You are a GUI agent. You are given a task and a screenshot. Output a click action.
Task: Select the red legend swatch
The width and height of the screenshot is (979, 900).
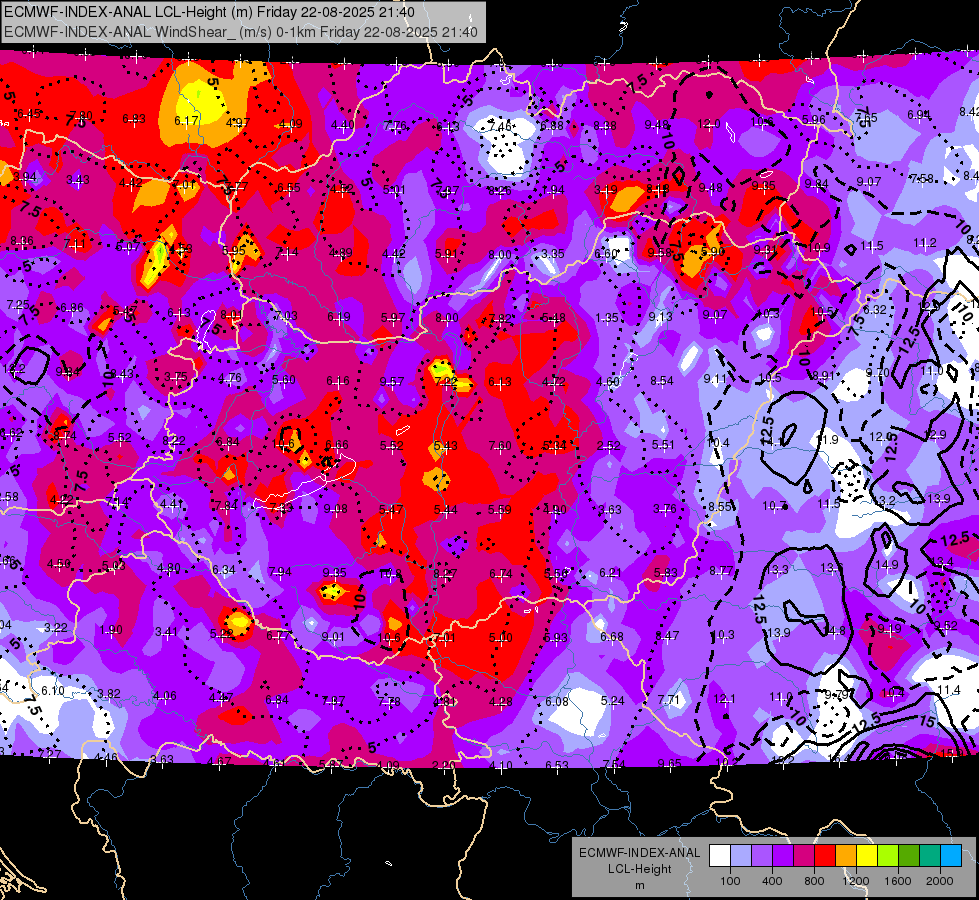tap(825, 856)
